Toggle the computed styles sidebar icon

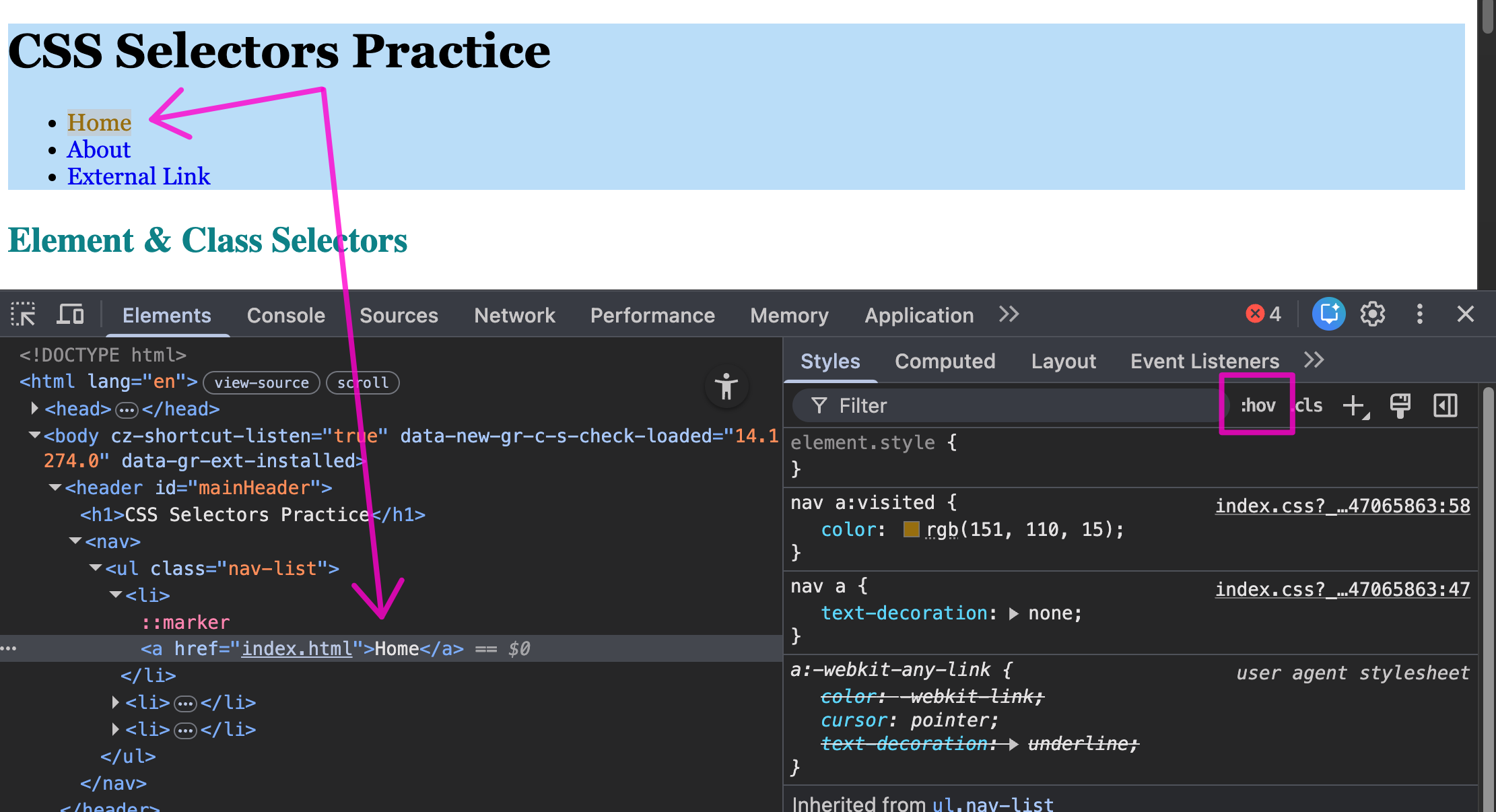[x=1445, y=406]
